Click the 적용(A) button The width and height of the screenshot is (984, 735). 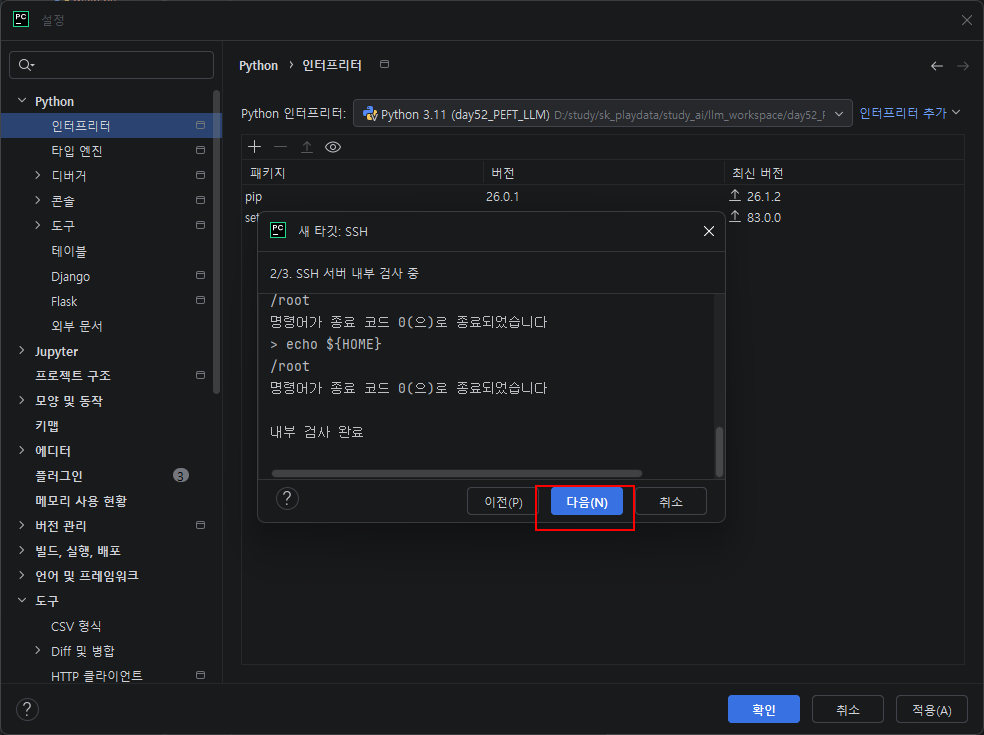[x=931, y=709]
